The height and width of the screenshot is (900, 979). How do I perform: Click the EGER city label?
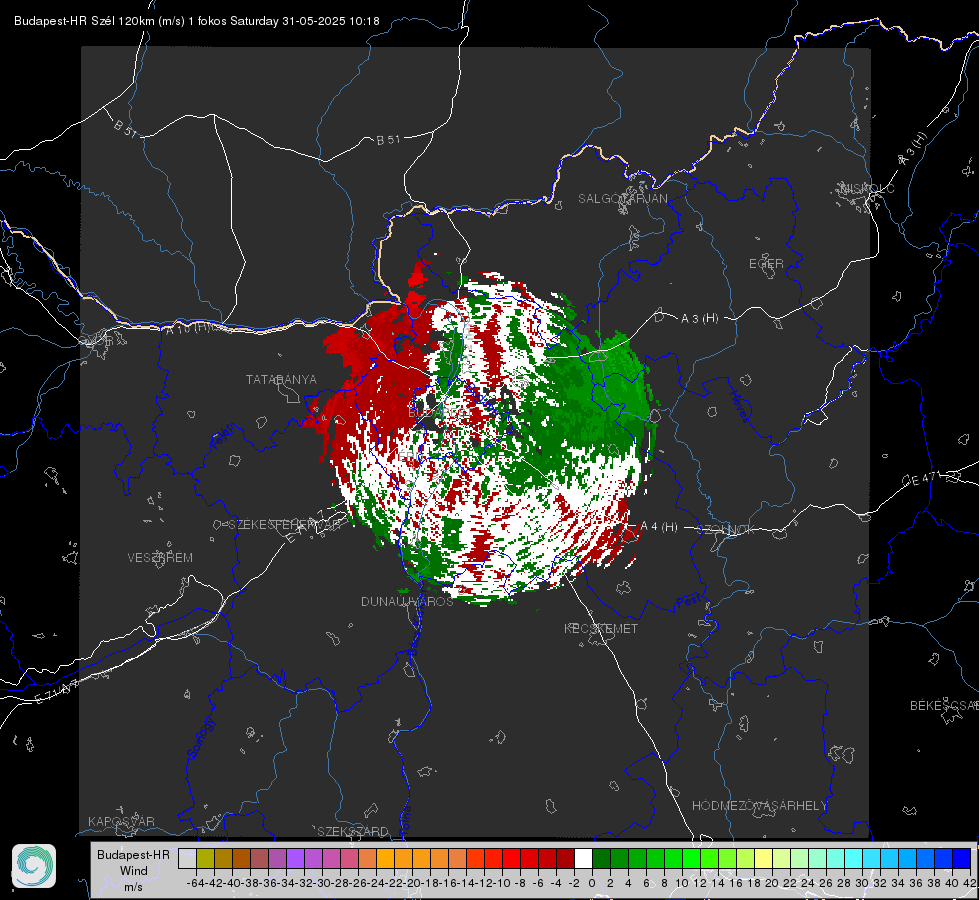[x=766, y=264]
